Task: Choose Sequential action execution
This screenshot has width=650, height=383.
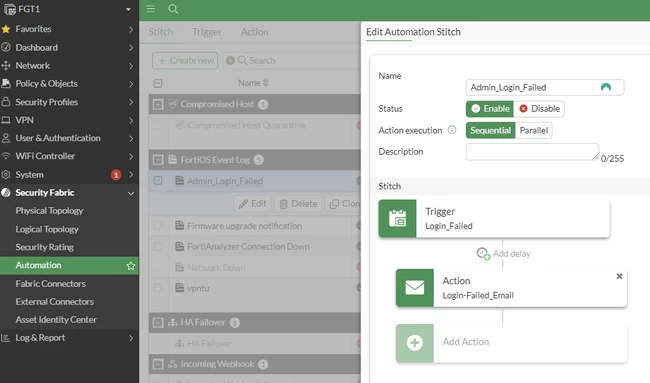Action: (x=490, y=130)
